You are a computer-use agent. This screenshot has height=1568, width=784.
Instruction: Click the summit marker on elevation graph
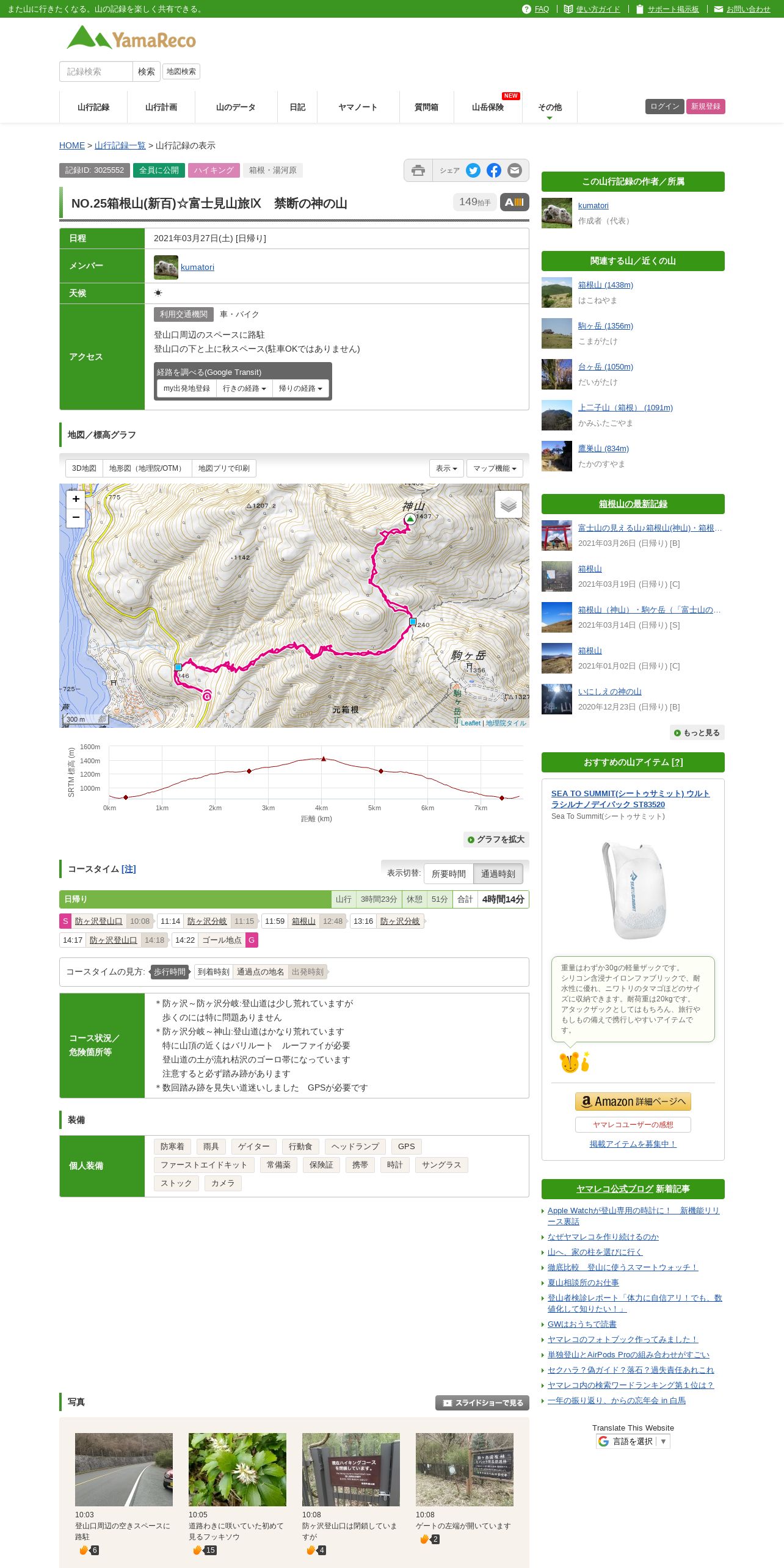(324, 759)
